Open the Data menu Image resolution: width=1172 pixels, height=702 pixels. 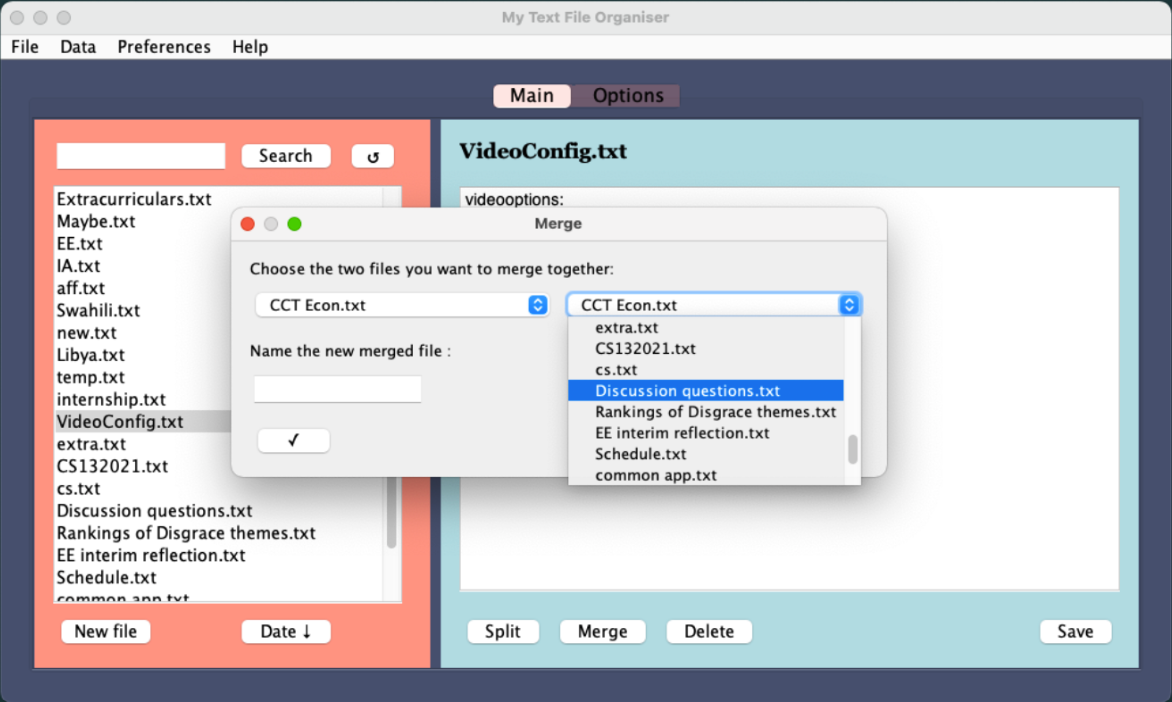pos(78,47)
